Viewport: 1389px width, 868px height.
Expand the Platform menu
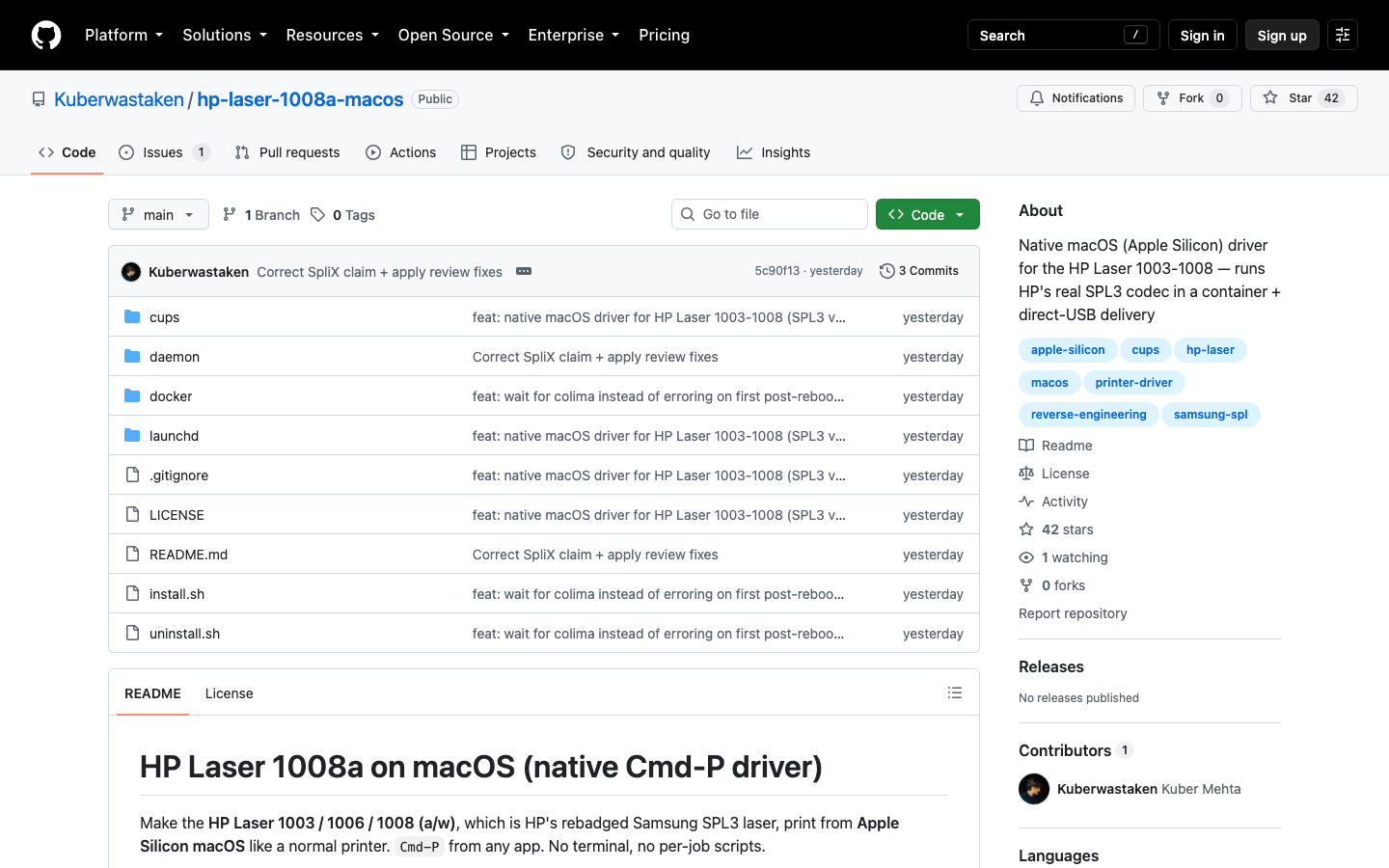123,35
